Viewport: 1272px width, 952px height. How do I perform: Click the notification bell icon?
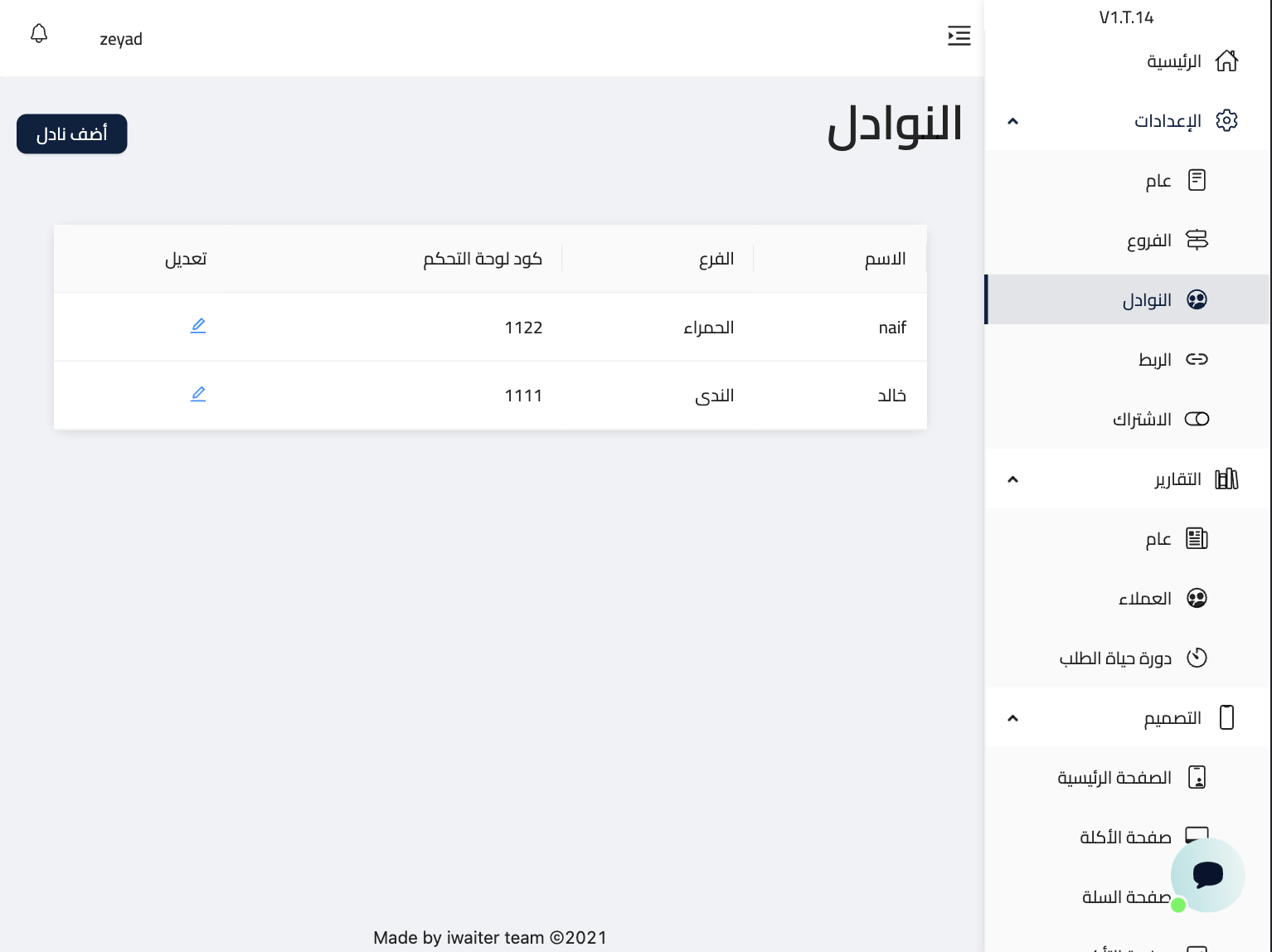[x=39, y=34]
